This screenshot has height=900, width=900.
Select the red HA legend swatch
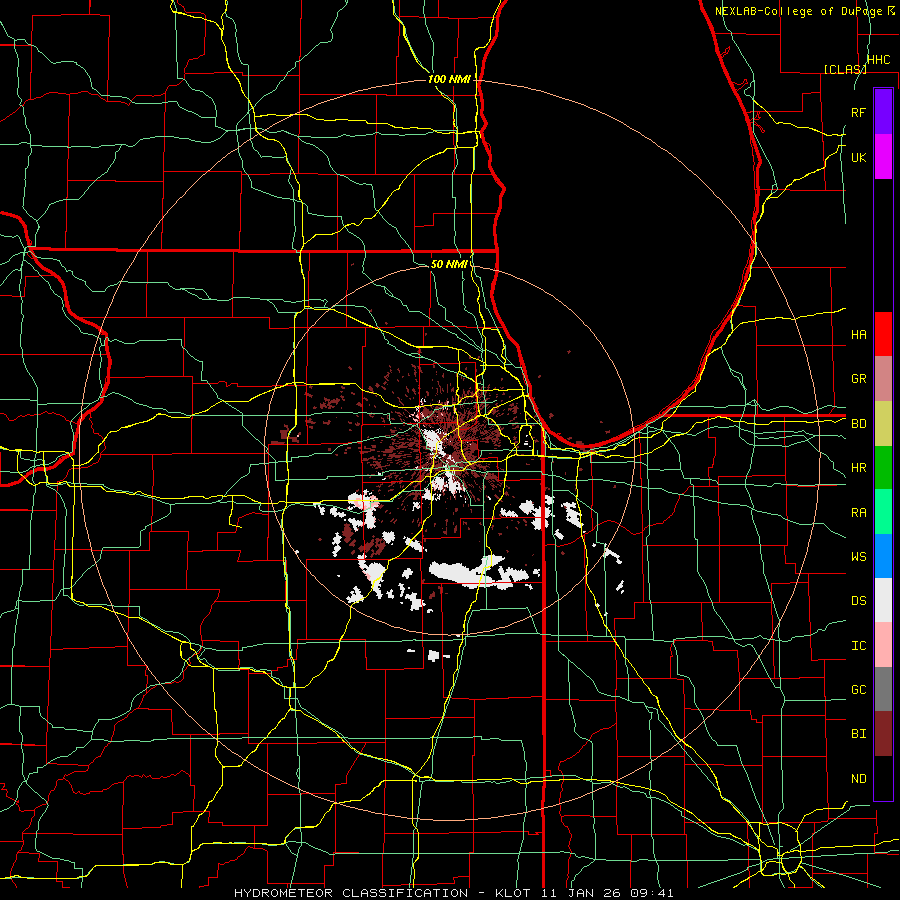click(x=883, y=334)
